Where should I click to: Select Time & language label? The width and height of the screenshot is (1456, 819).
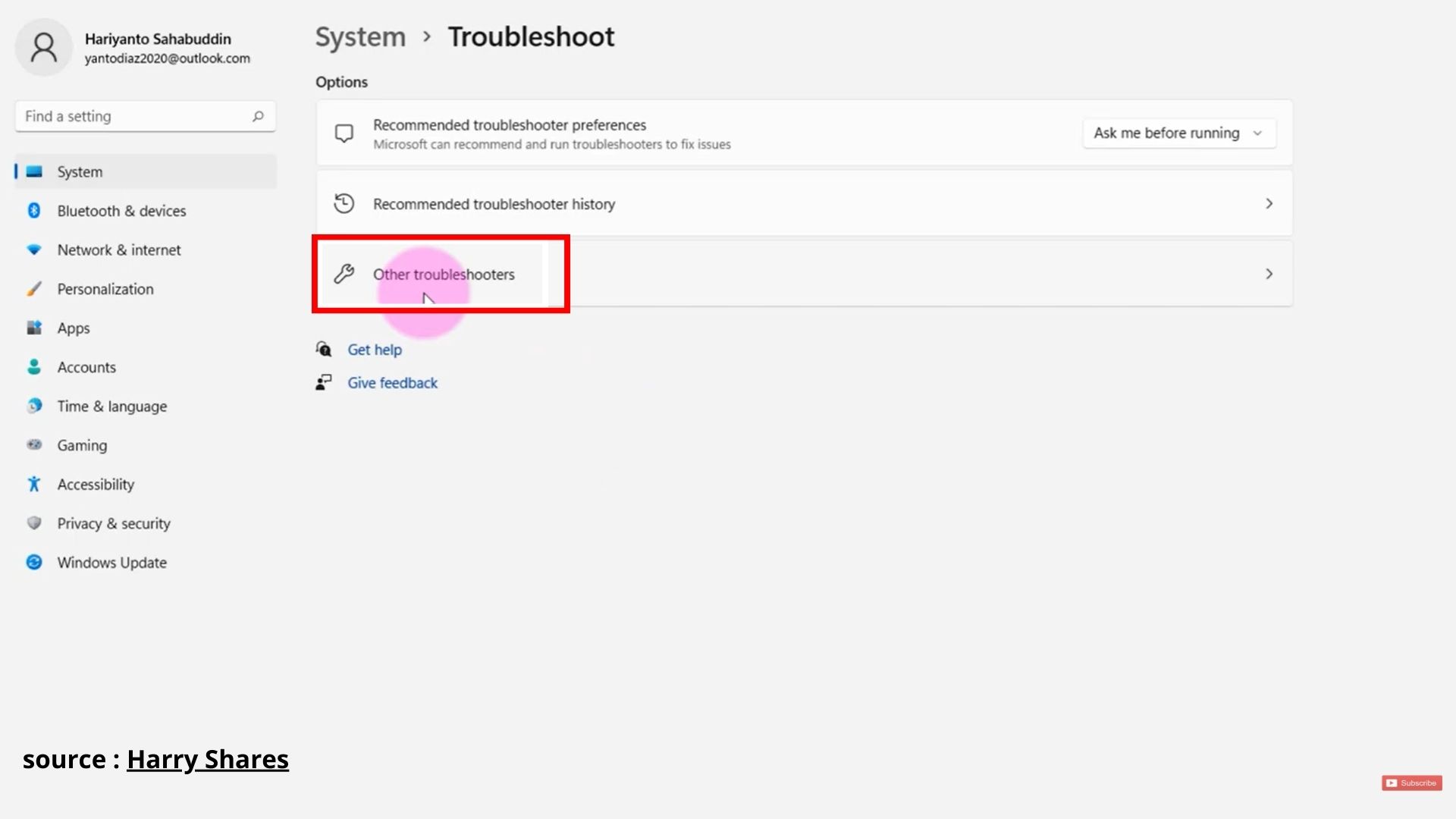pos(112,406)
